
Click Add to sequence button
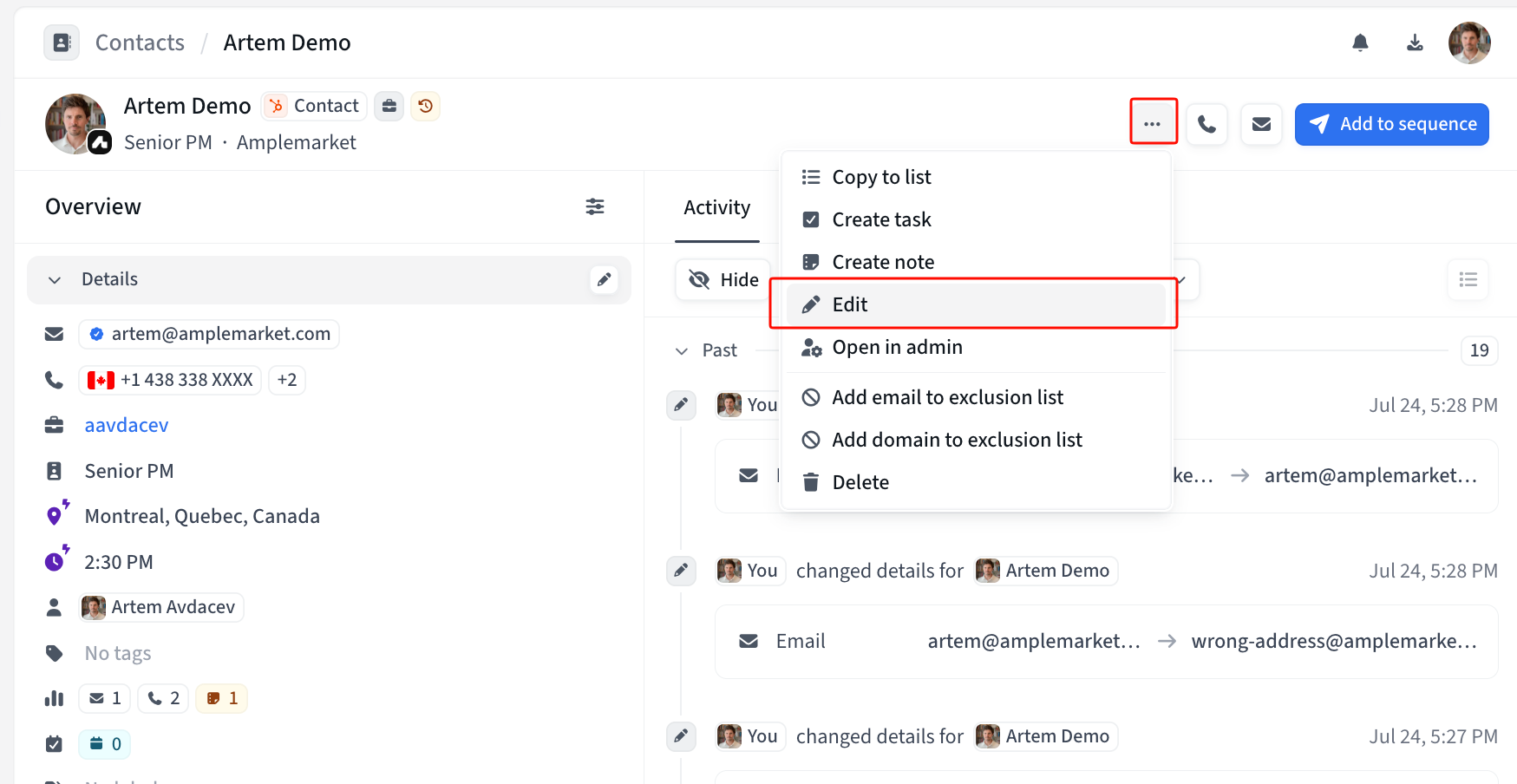coord(1392,124)
